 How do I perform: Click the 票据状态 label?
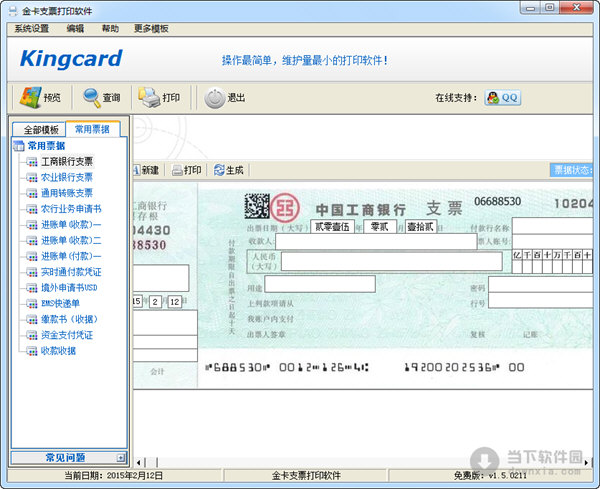(x=572, y=170)
